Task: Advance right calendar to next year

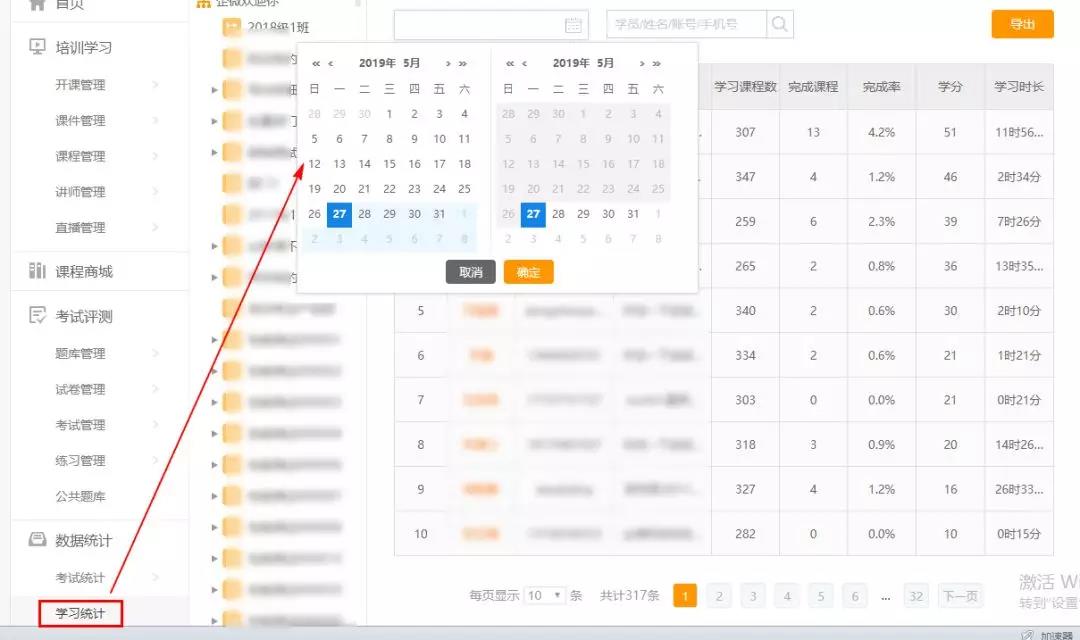Action: 657,64
